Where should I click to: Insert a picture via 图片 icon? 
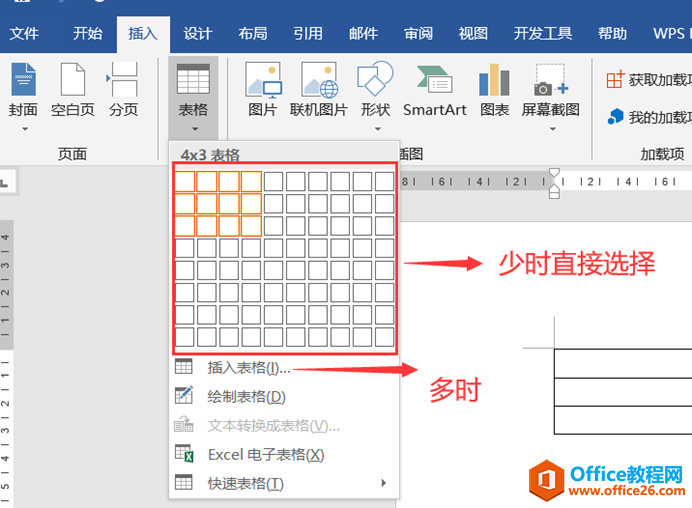coord(263,79)
